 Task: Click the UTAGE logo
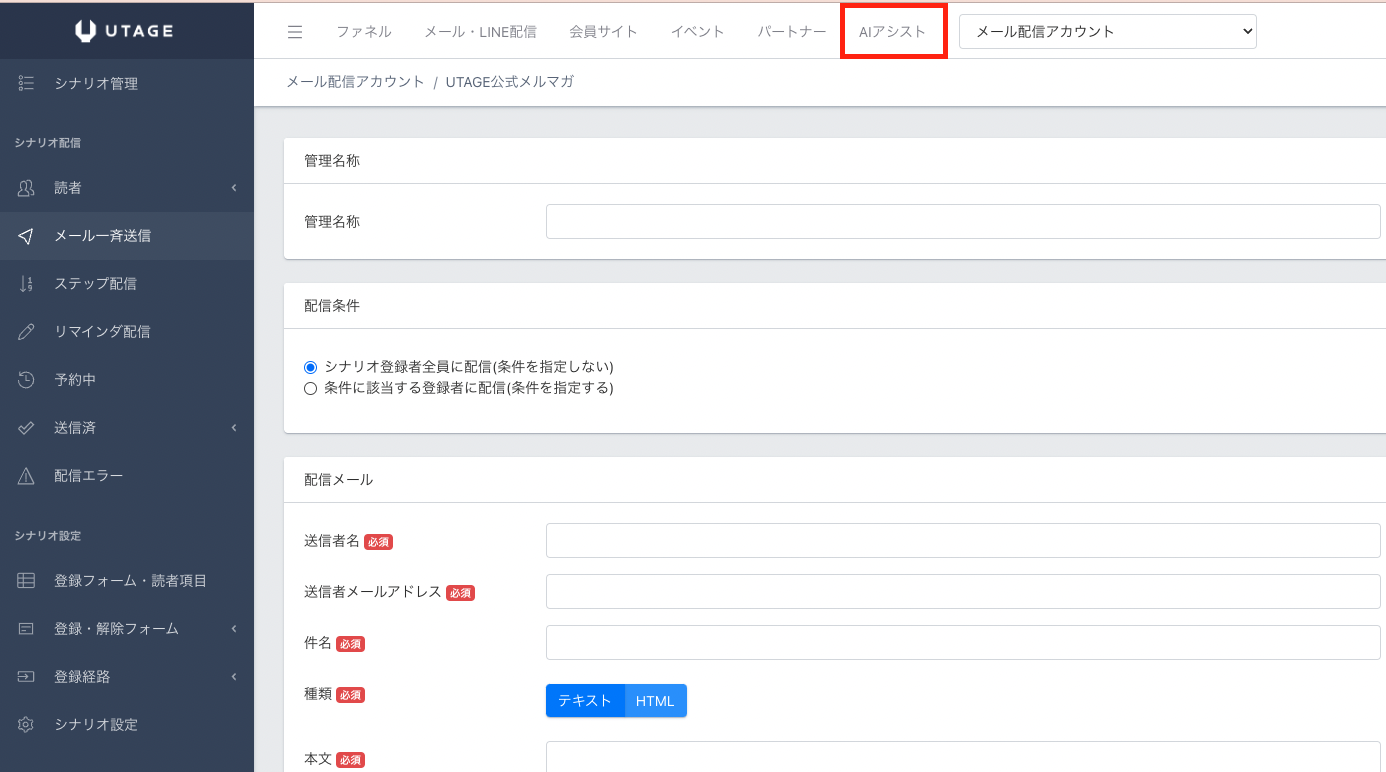(x=126, y=31)
